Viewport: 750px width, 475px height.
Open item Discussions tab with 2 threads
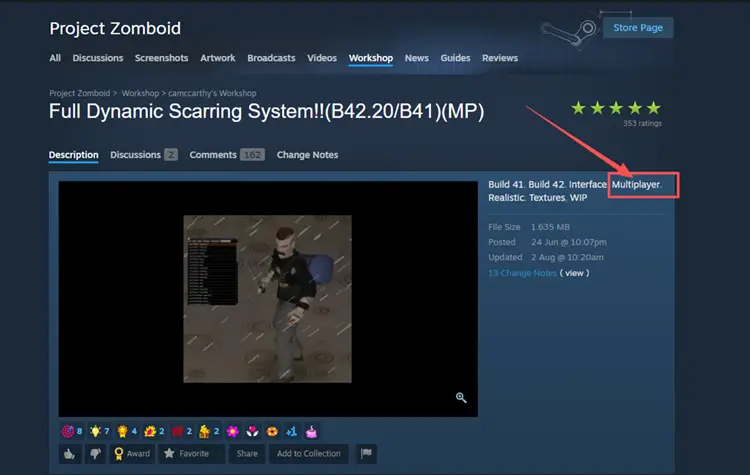[143, 155]
